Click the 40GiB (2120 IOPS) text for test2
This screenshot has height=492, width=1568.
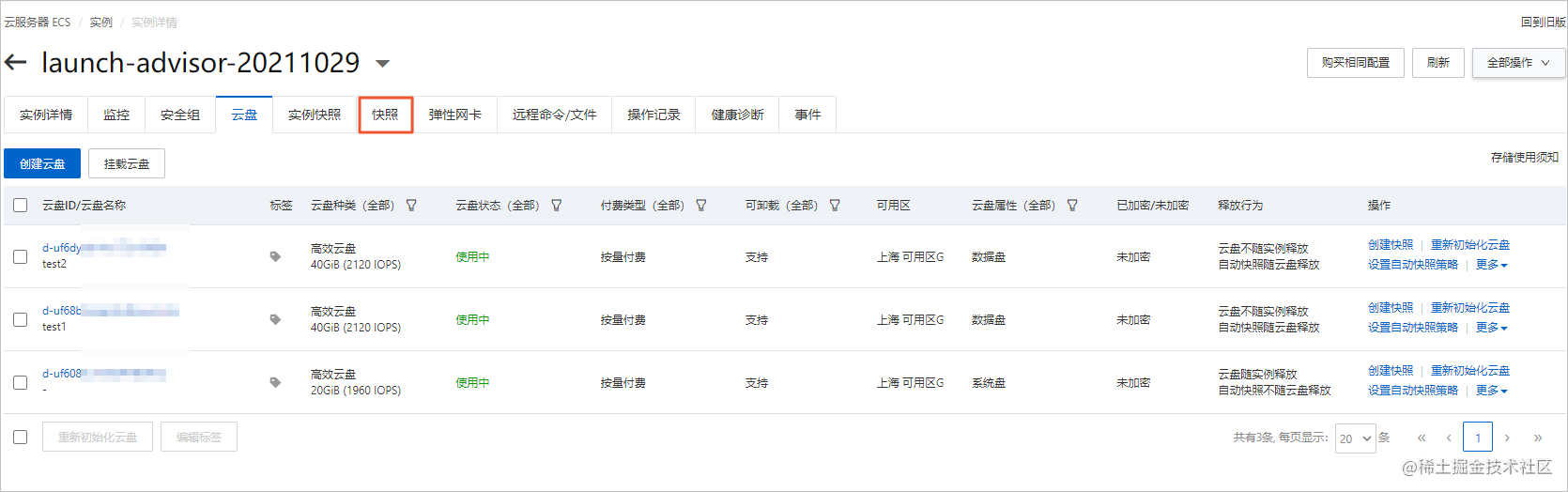tap(356, 265)
